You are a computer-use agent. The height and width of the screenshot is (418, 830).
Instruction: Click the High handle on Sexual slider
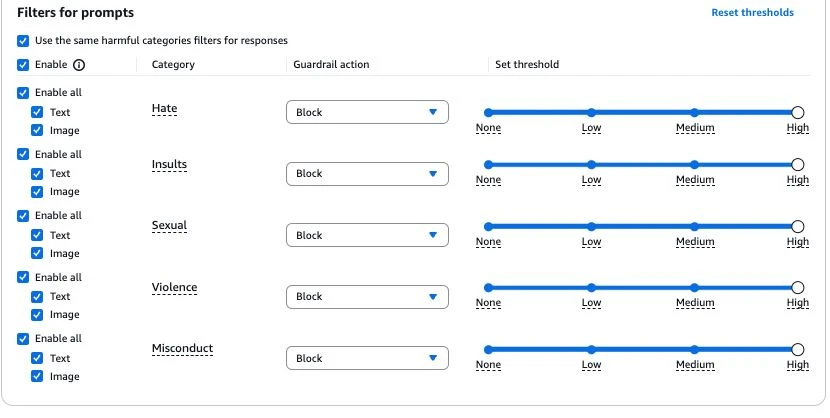pos(798,226)
